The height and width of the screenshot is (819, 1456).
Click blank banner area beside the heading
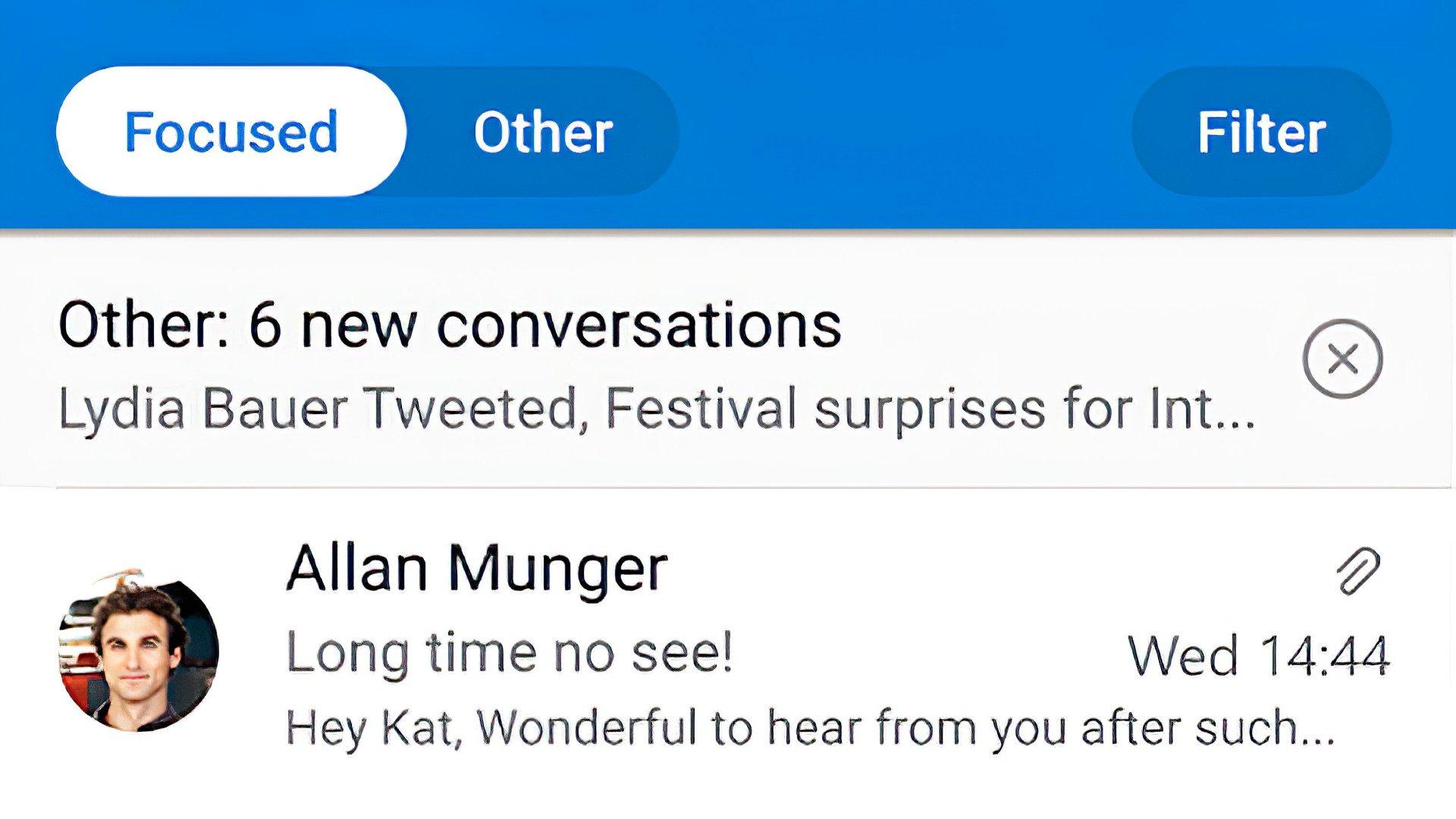point(1062,326)
